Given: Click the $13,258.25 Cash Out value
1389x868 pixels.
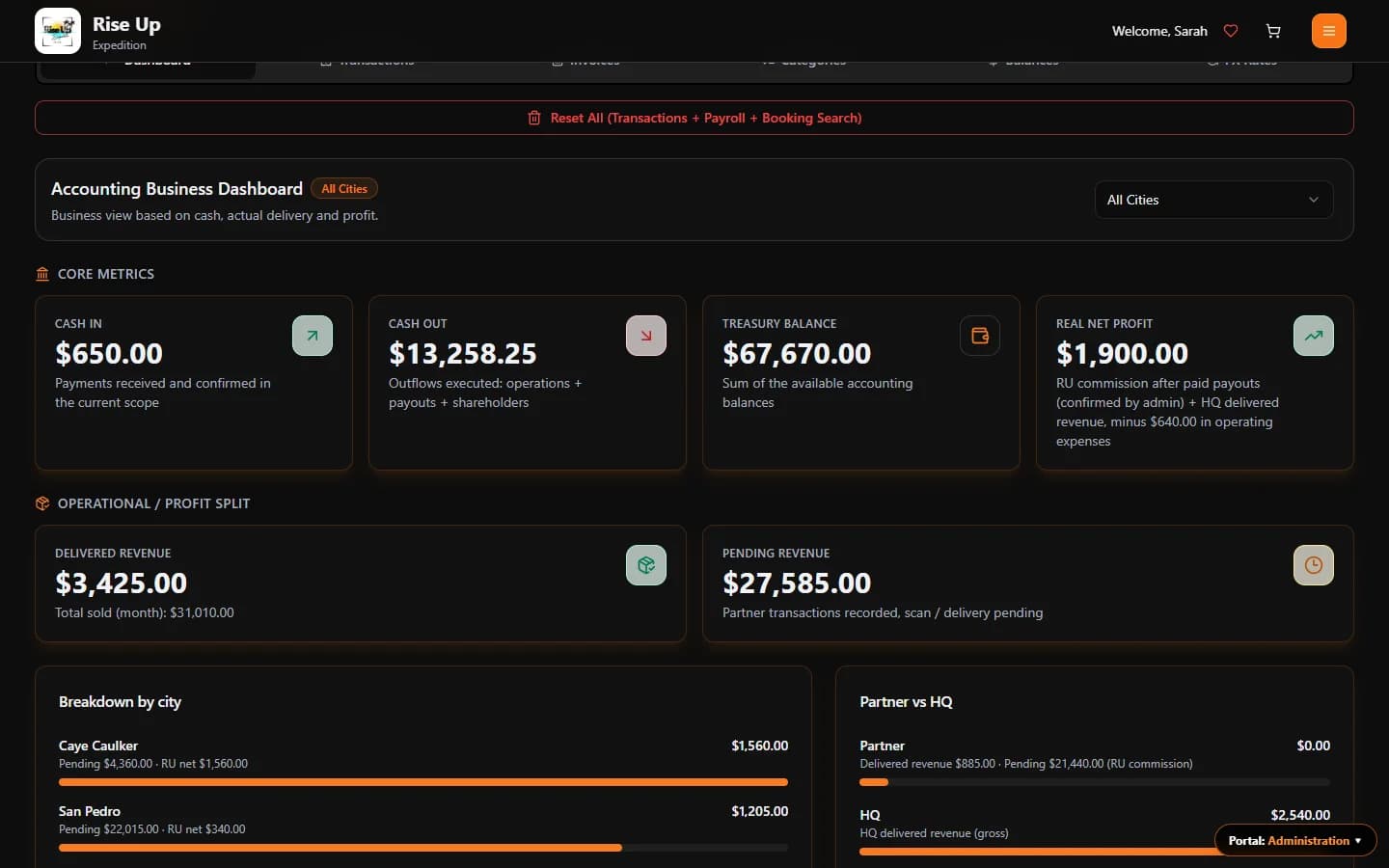Looking at the screenshot, I should click(x=463, y=354).
